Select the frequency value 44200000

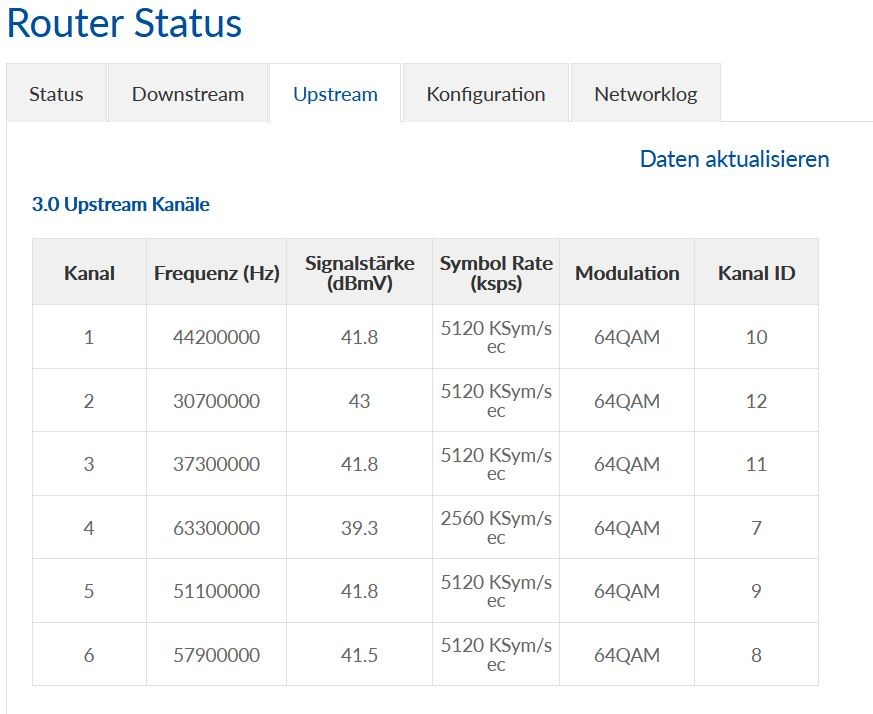[216, 338]
